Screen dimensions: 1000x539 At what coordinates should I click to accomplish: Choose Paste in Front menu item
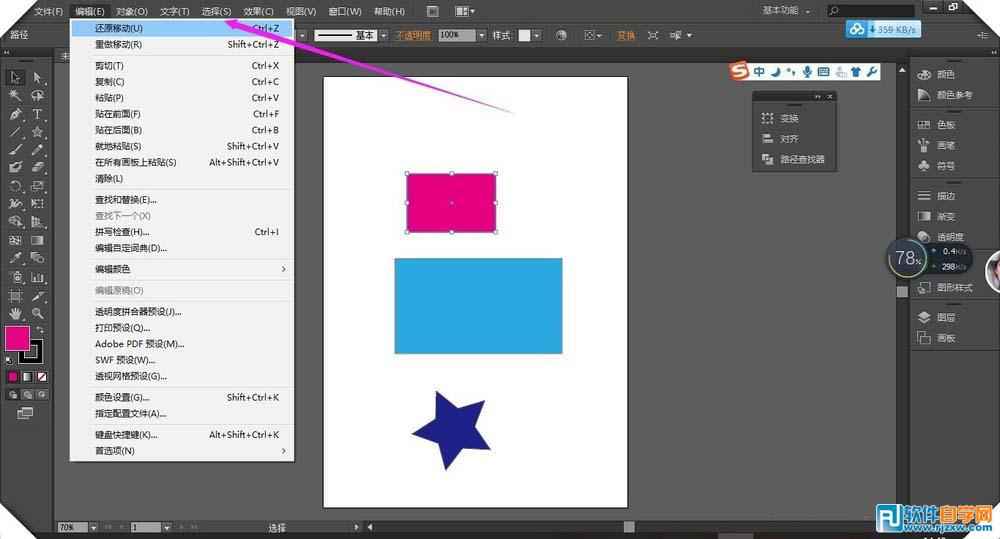182,114
